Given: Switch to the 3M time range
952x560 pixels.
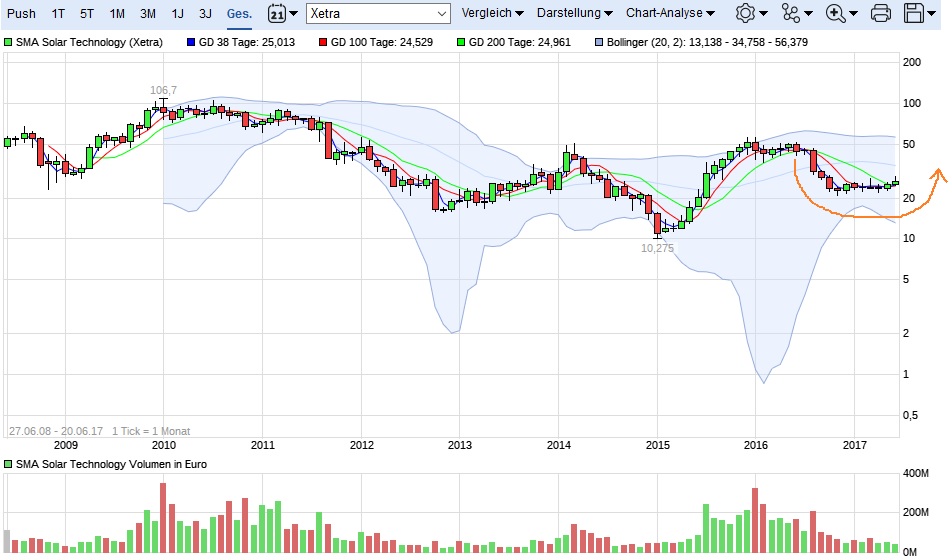Looking at the screenshot, I should pyautogui.click(x=148, y=13).
